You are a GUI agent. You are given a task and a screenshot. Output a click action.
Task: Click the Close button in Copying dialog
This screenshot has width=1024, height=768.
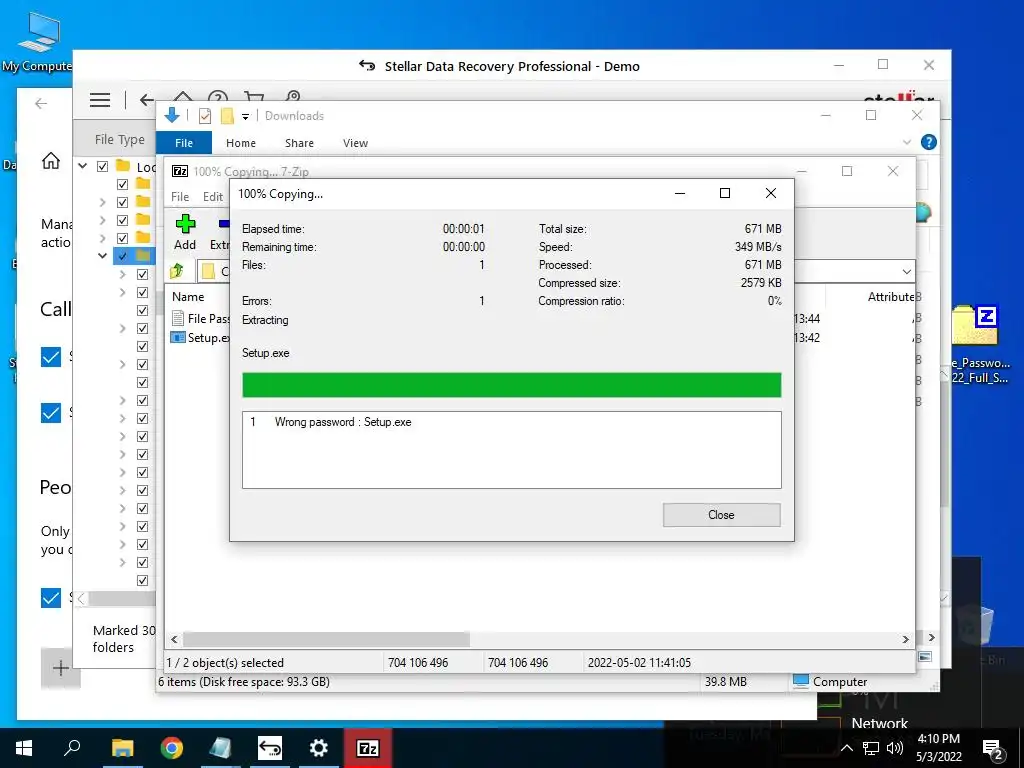tap(721, 515)
